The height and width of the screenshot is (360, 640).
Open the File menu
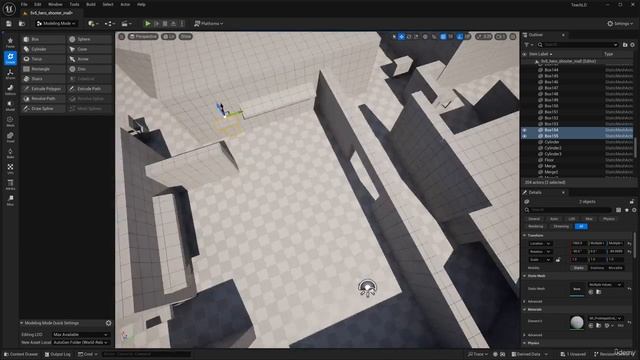(24, 4)
